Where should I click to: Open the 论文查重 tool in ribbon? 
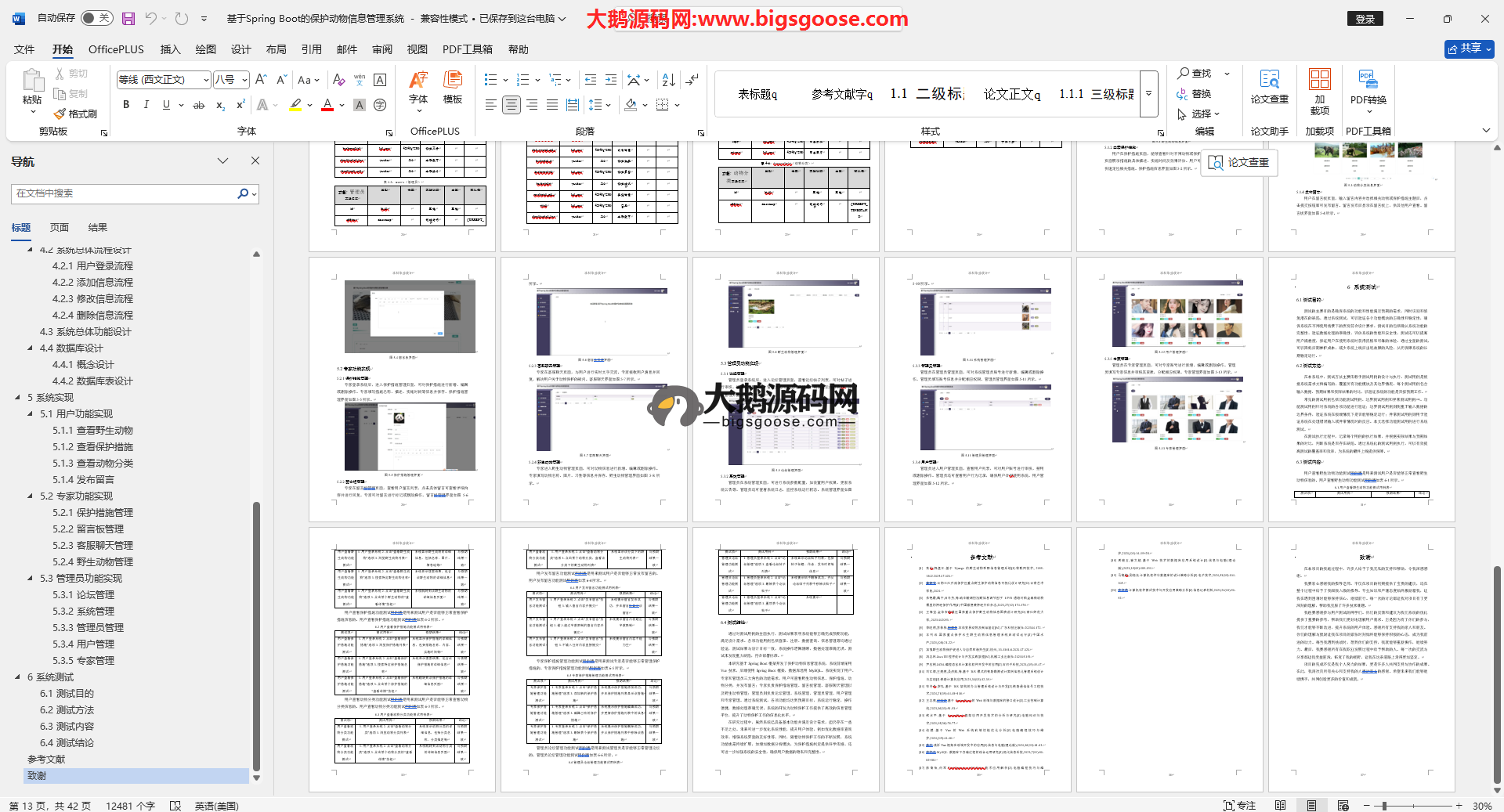point(1269,86)
